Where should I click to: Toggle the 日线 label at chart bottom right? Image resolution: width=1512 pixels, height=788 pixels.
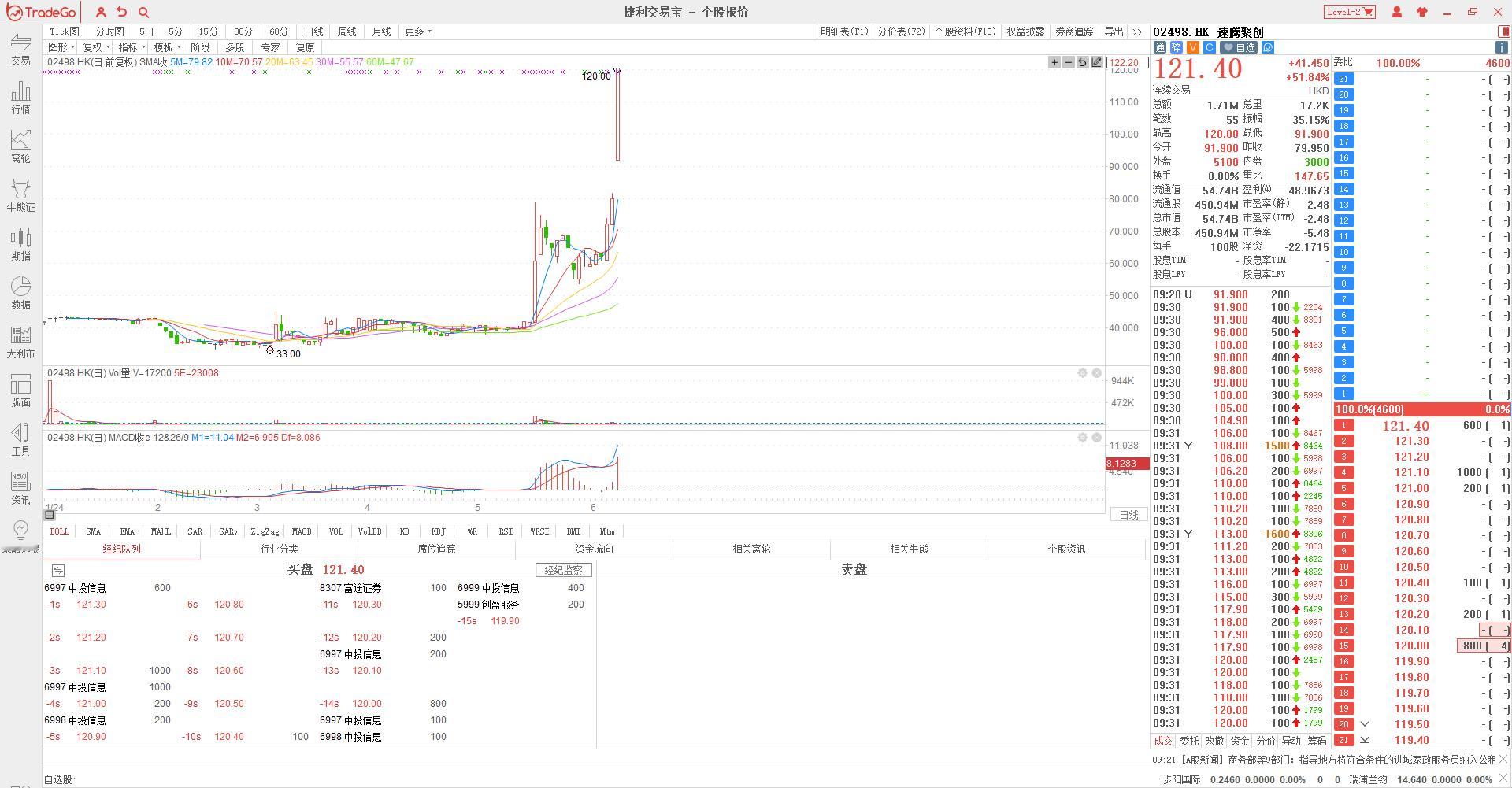1129,515
